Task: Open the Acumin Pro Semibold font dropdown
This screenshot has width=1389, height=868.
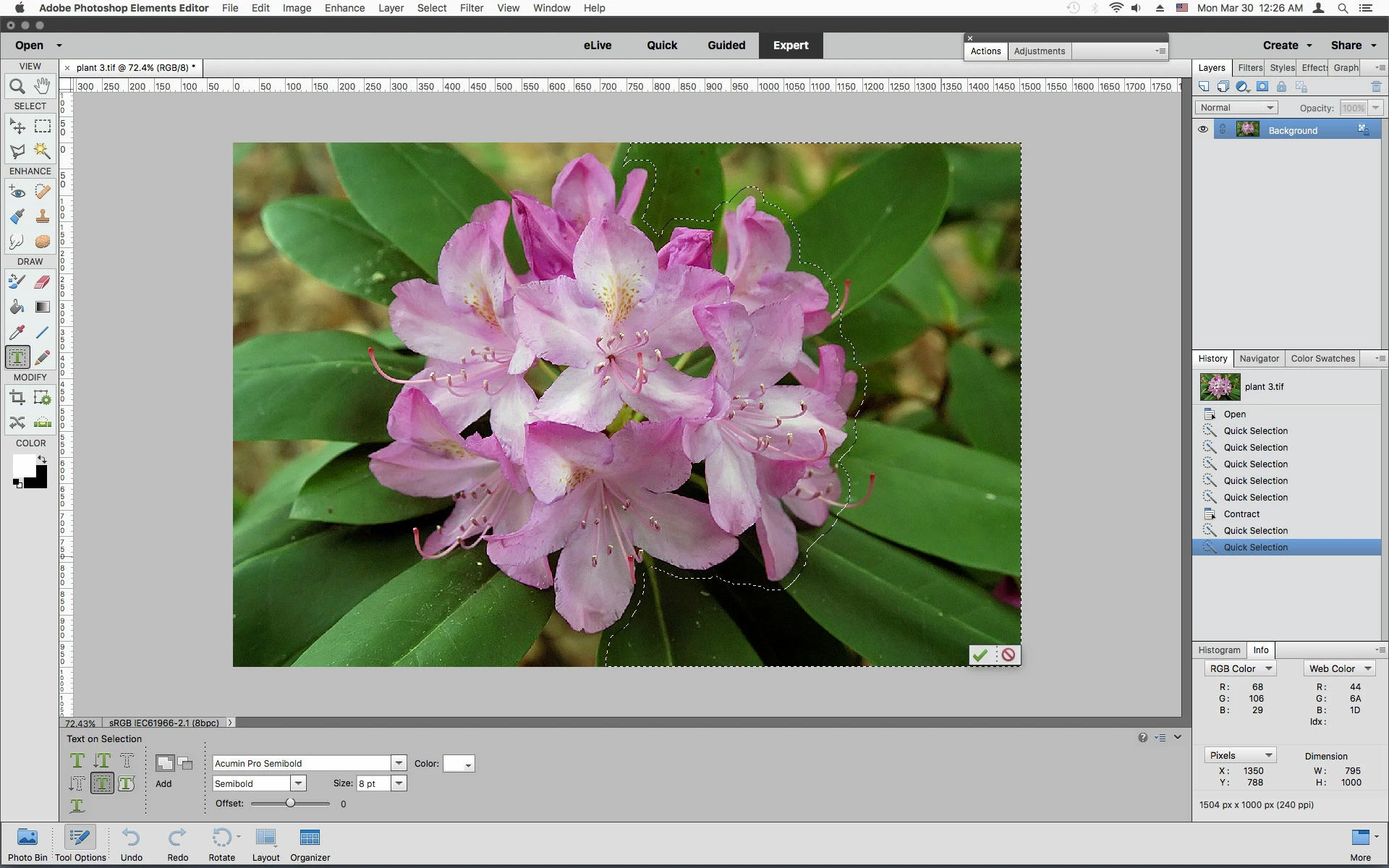Action: pos(399,763)
